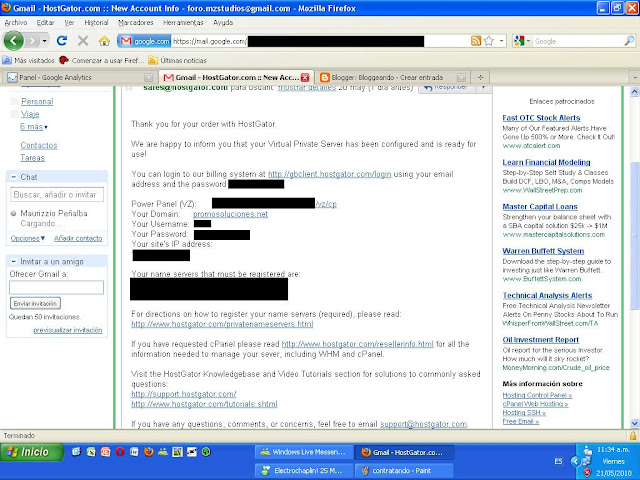This screenshot has height=480, width=640.
Task: Close the Blogger Crear entrada tab
Action: coord(461,77)
